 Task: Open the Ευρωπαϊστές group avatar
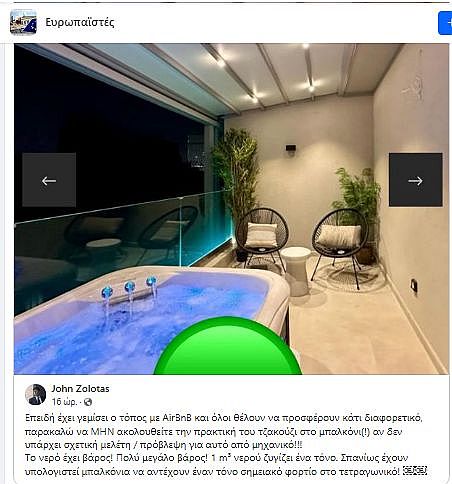pos(23,22)
